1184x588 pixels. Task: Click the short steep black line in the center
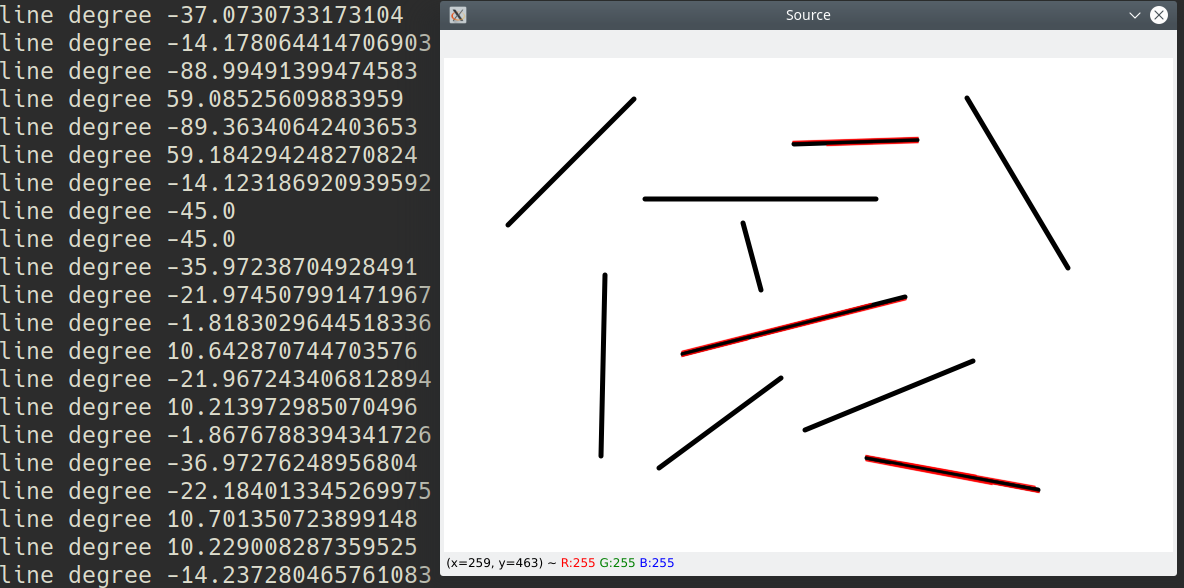tap(751, 257)
